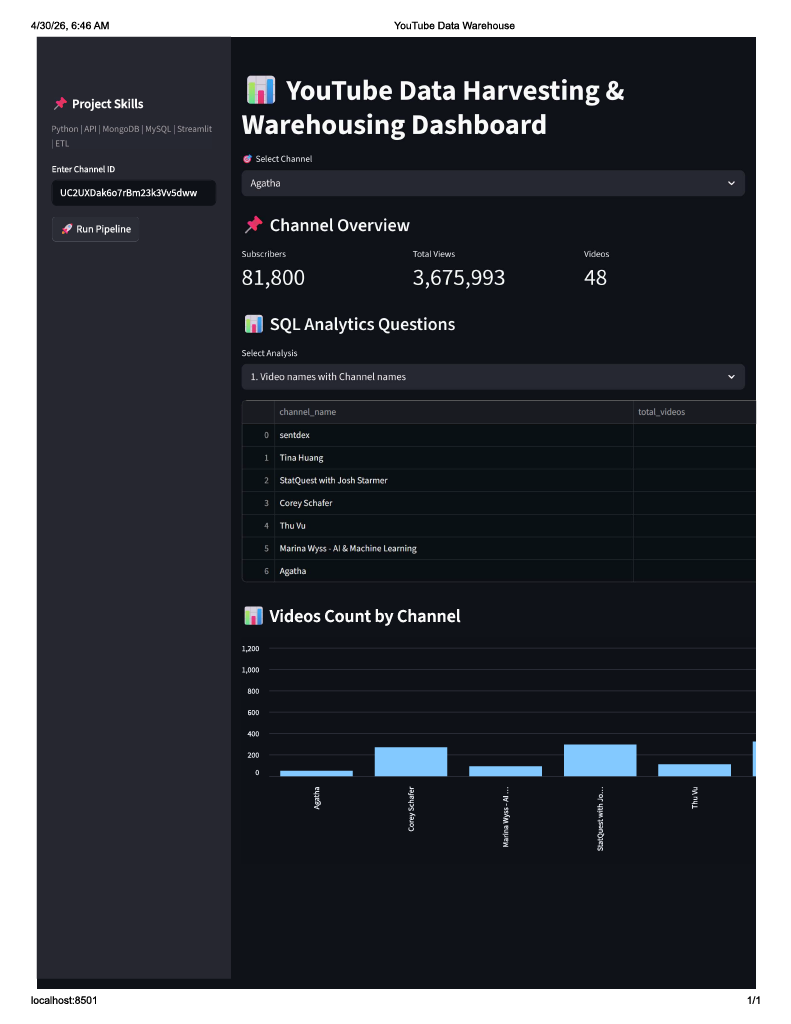Click the rocket icon in Run Pipeline

click(67, 229)
